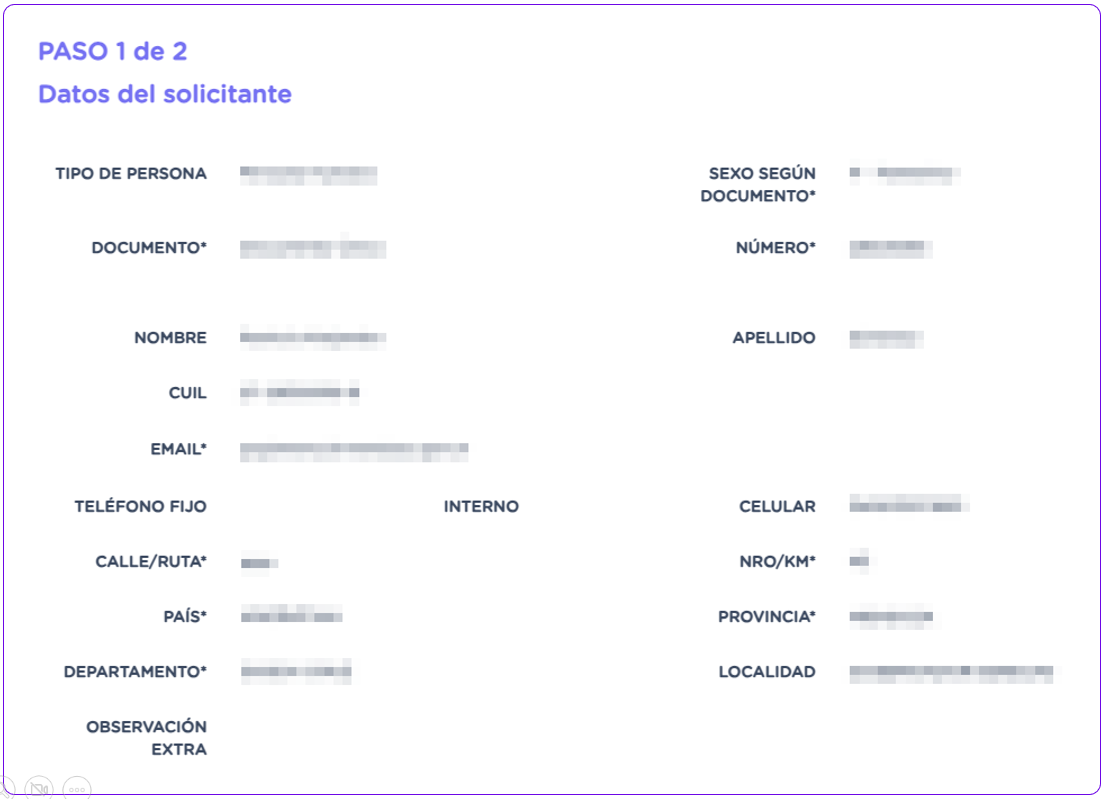
Task: Open the Provincia field value
Action: [890, 617]
